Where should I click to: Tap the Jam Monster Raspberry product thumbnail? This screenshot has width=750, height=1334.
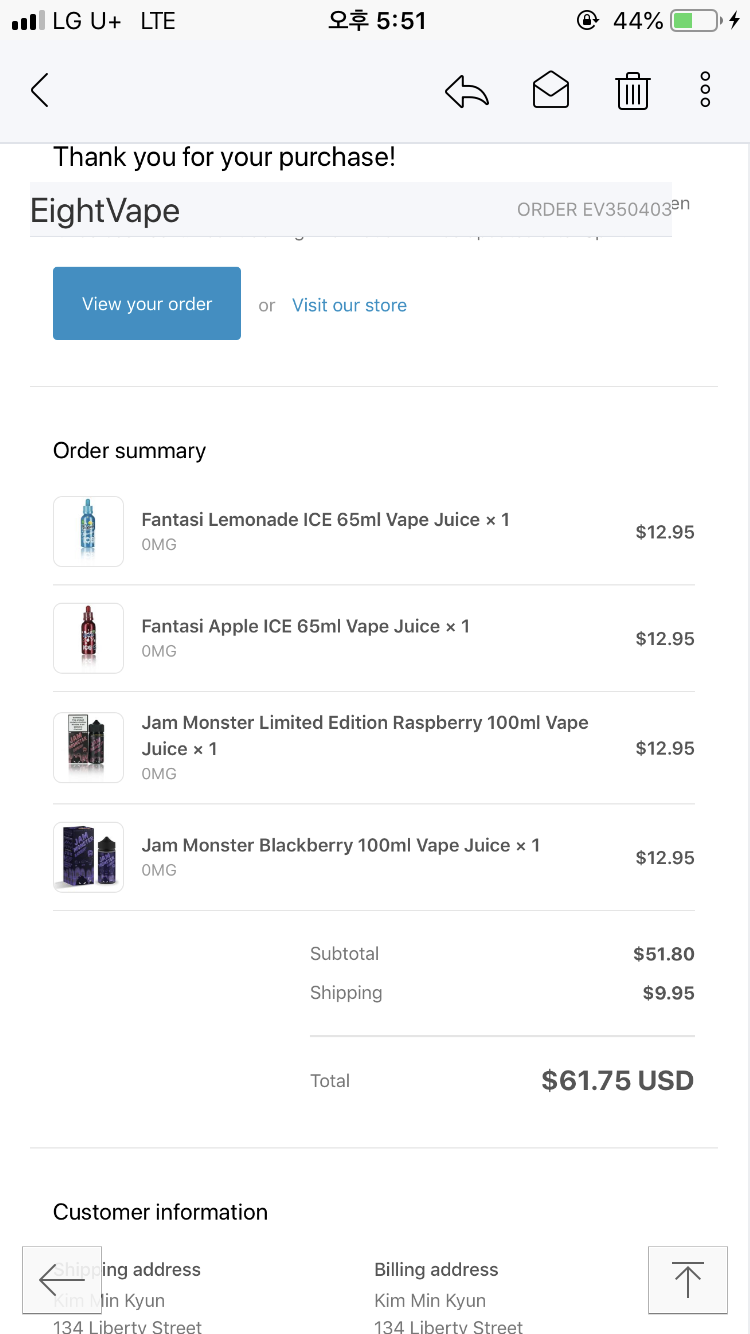click(88, 747)
